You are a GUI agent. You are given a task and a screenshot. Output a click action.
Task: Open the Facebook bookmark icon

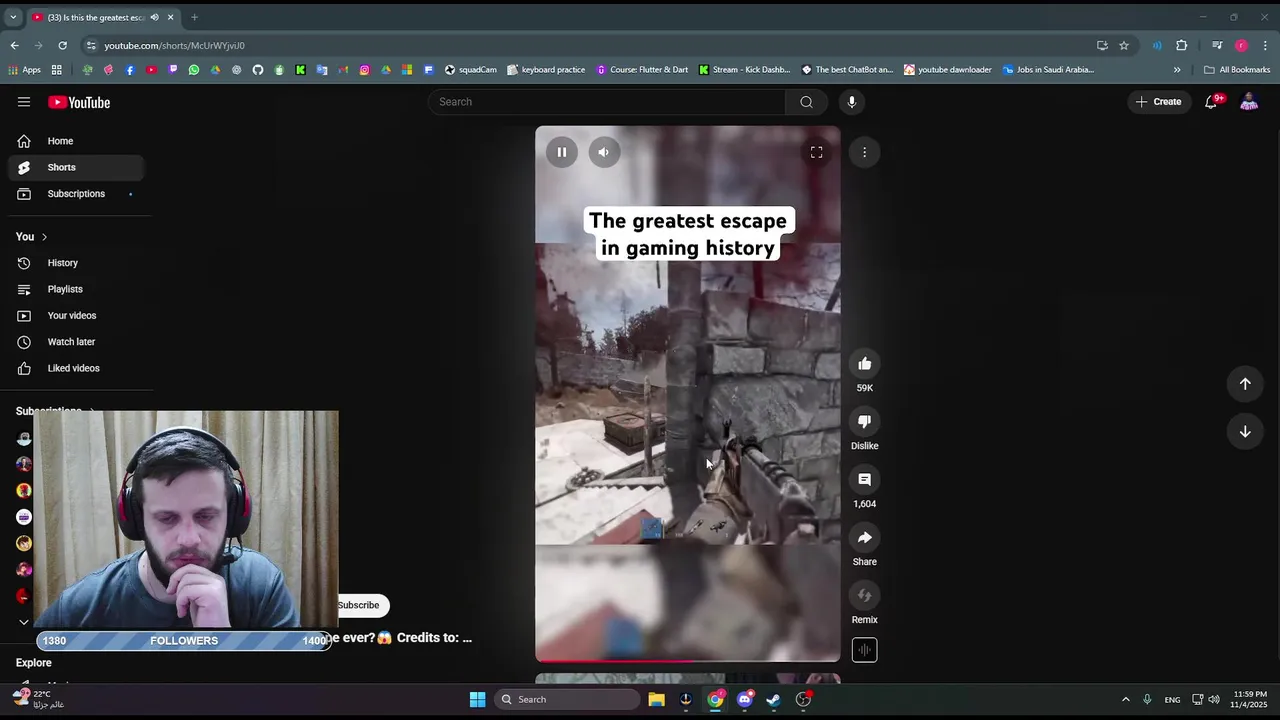[x=130, y=70]
